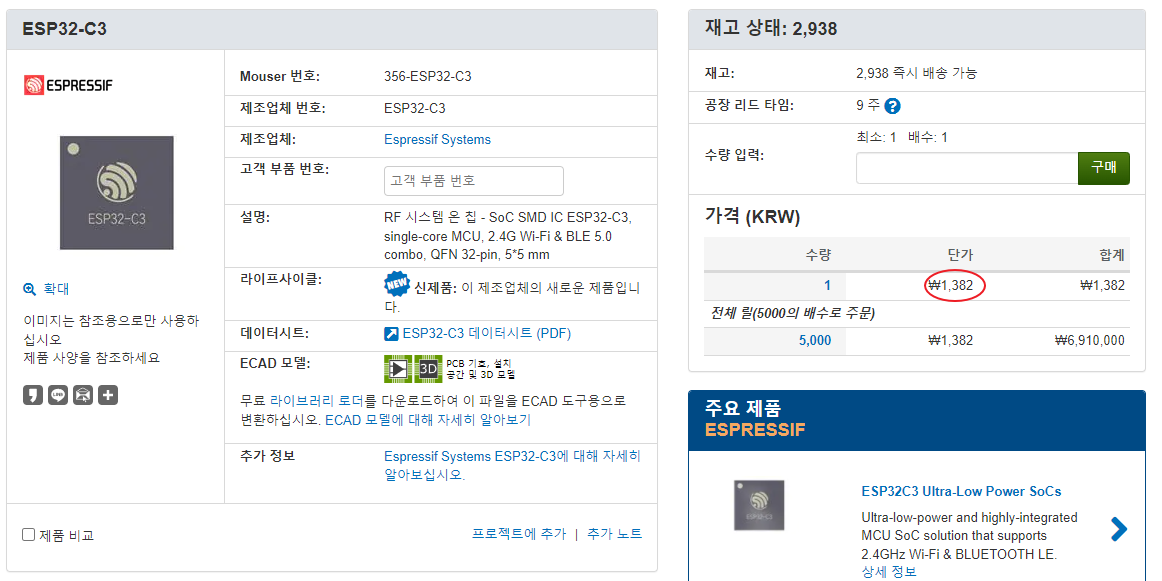Screen dimensions: 1162x581
Task: Click quantity 1 in the price table
Action: (827, 285)
